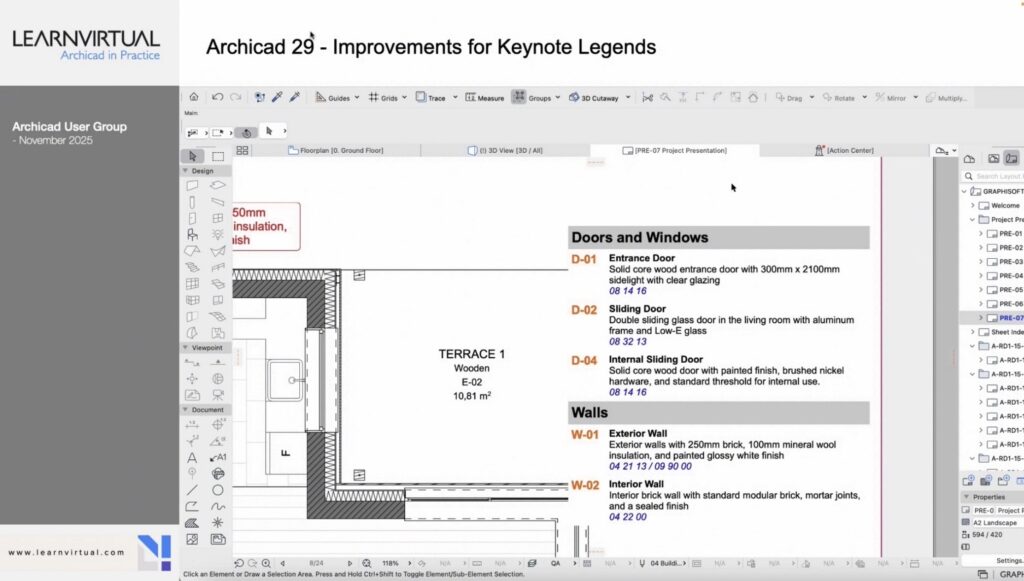Viewport: 1024px width, 581px height.
Task: Select the Beam tool in Design toolbox
Action: pyautogui.click(x=217, y=202)
